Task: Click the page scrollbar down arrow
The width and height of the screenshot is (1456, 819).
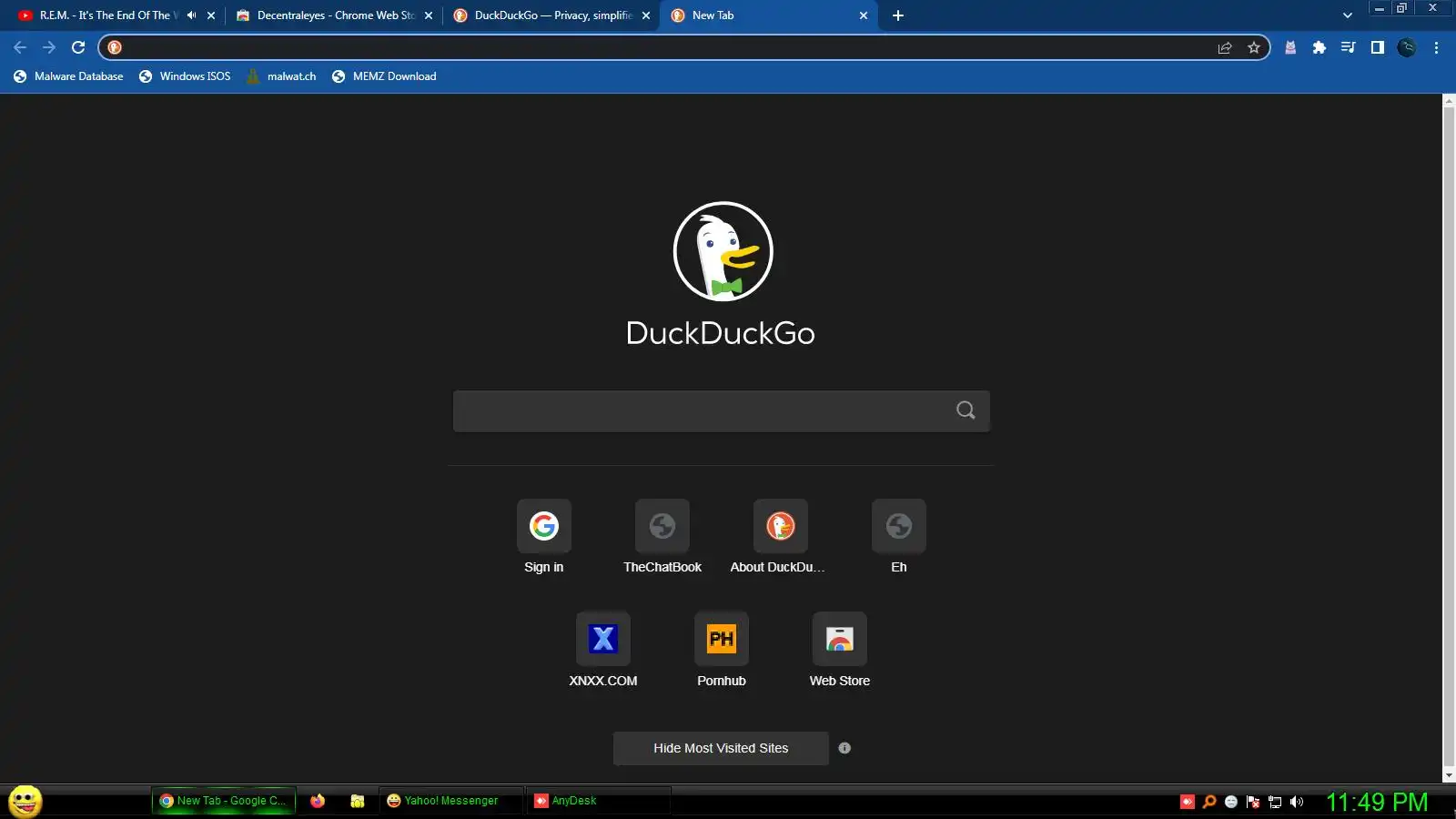Action: point(1449,776)
